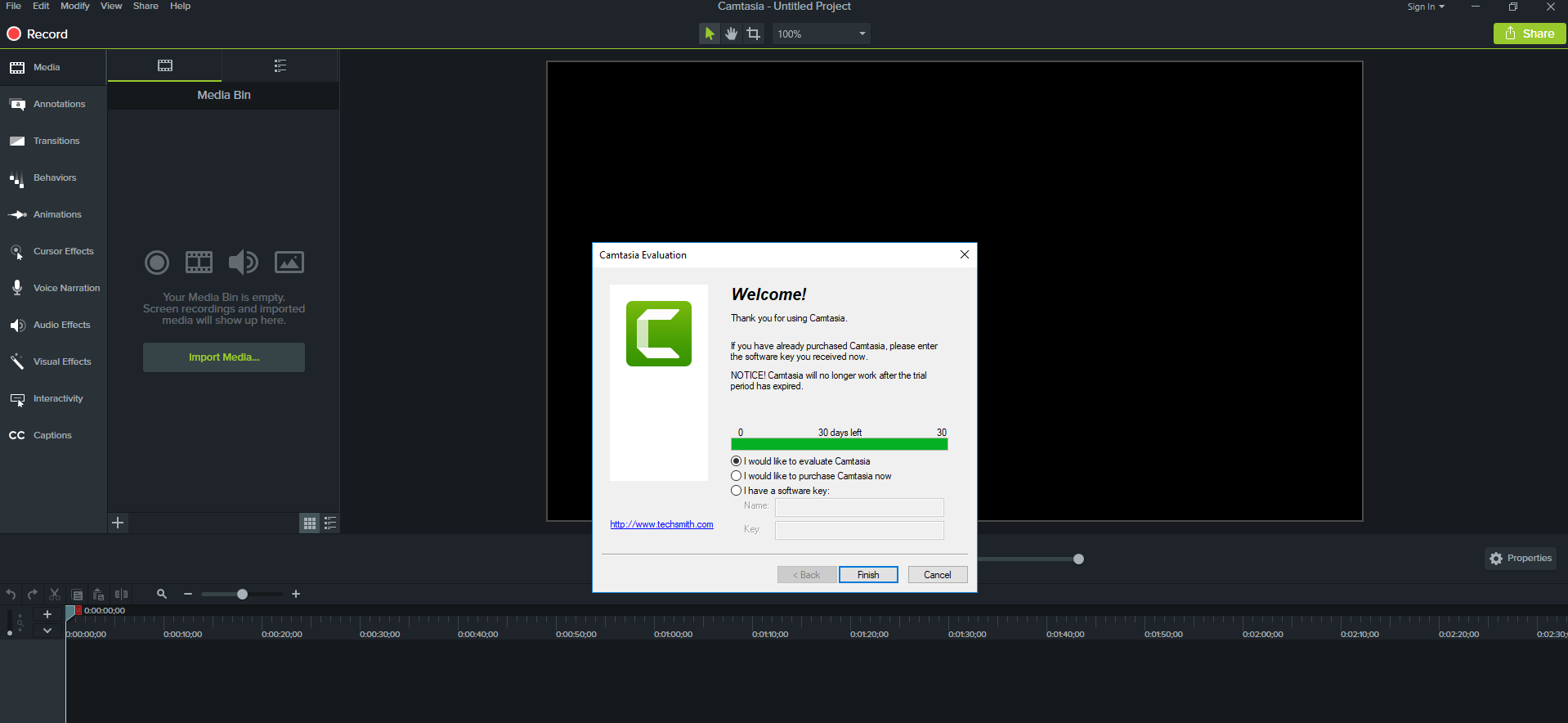Click the playback scrubber handle
This screenshot has height=723, width=1568.
point(1078,559)
